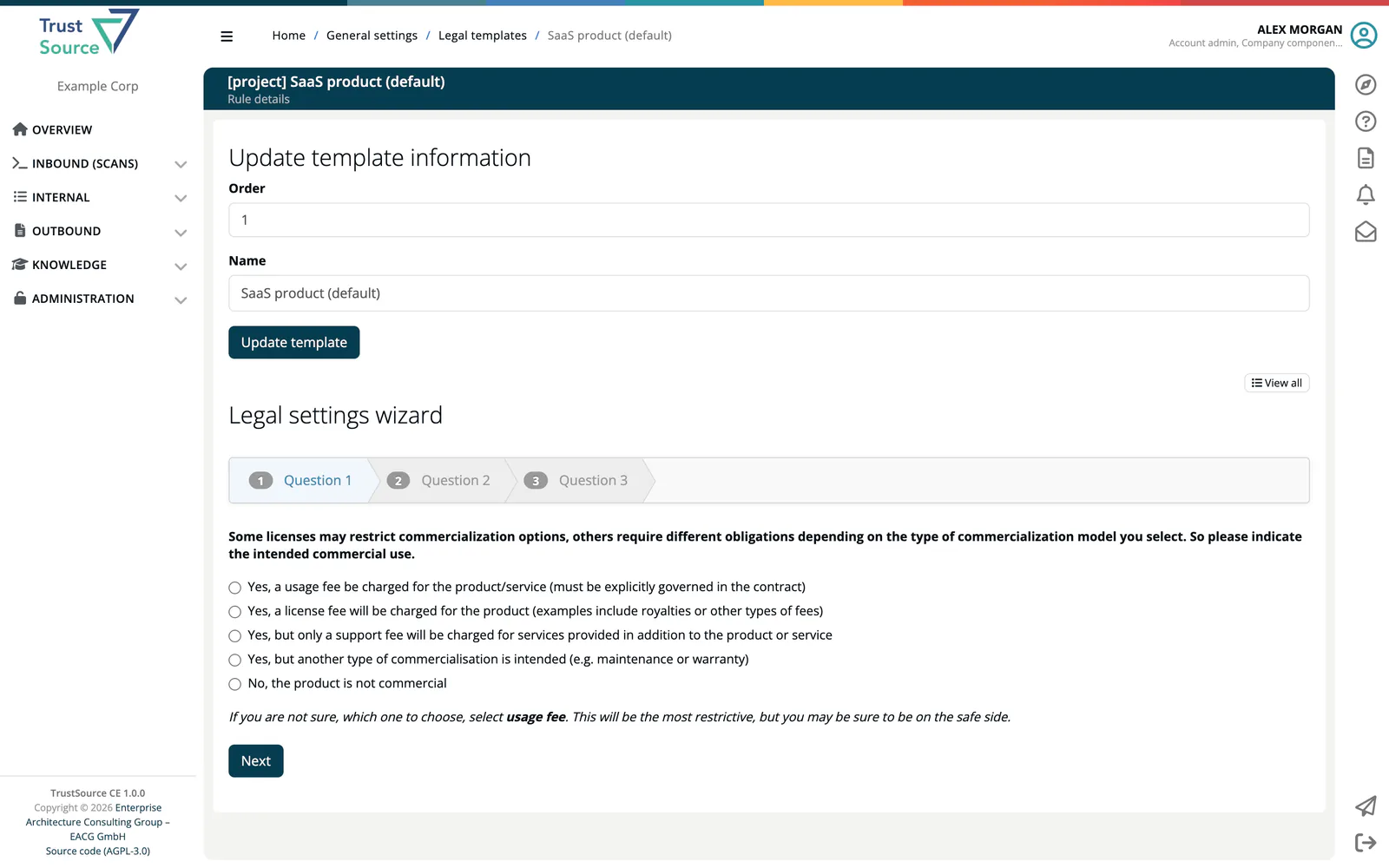This screenshot has width=1389, height=868.
Task: Click the Administration lock icon
Action: click(20, 298)
